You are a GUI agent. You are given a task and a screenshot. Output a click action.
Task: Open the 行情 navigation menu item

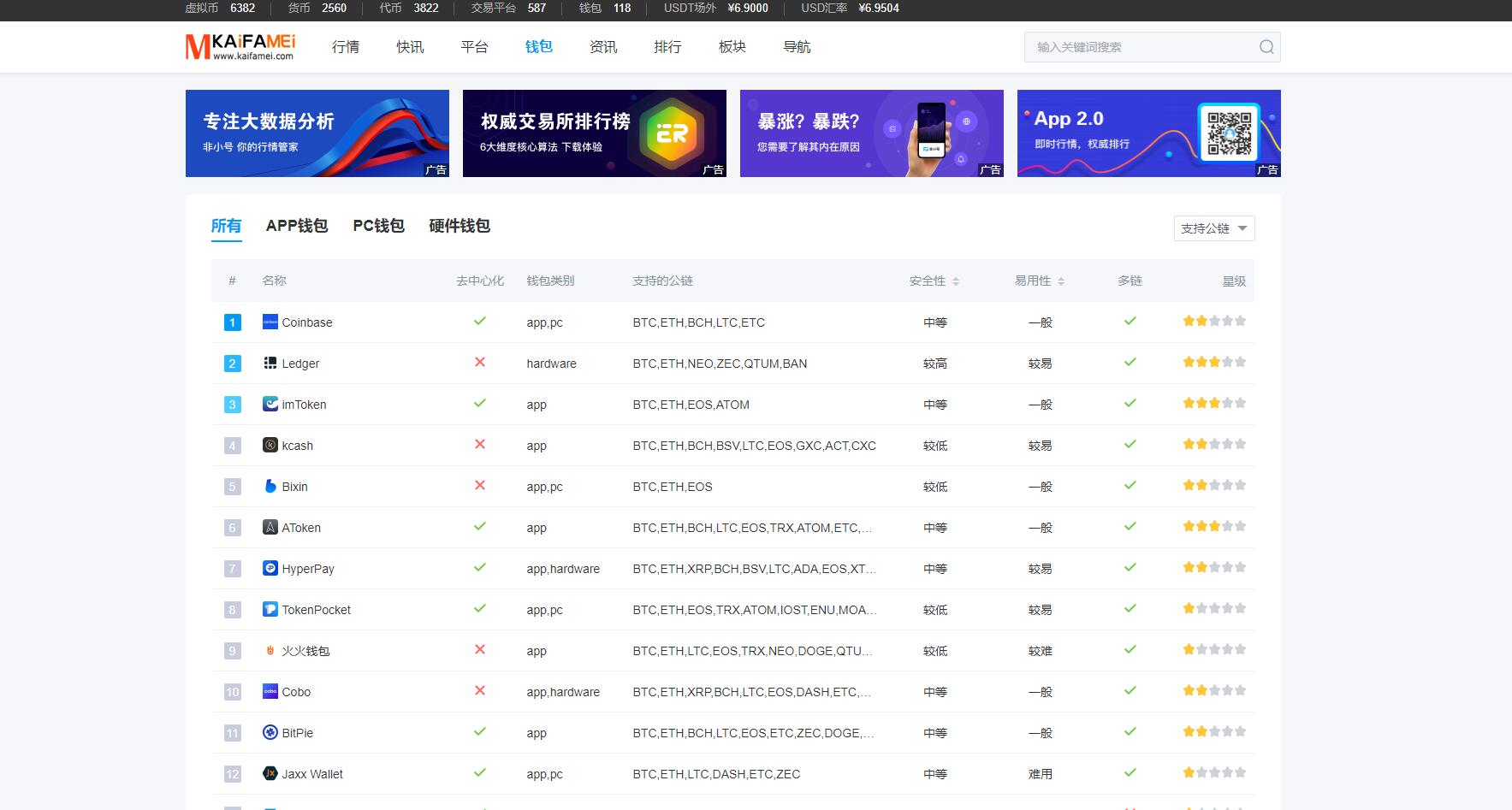(345, 47)
